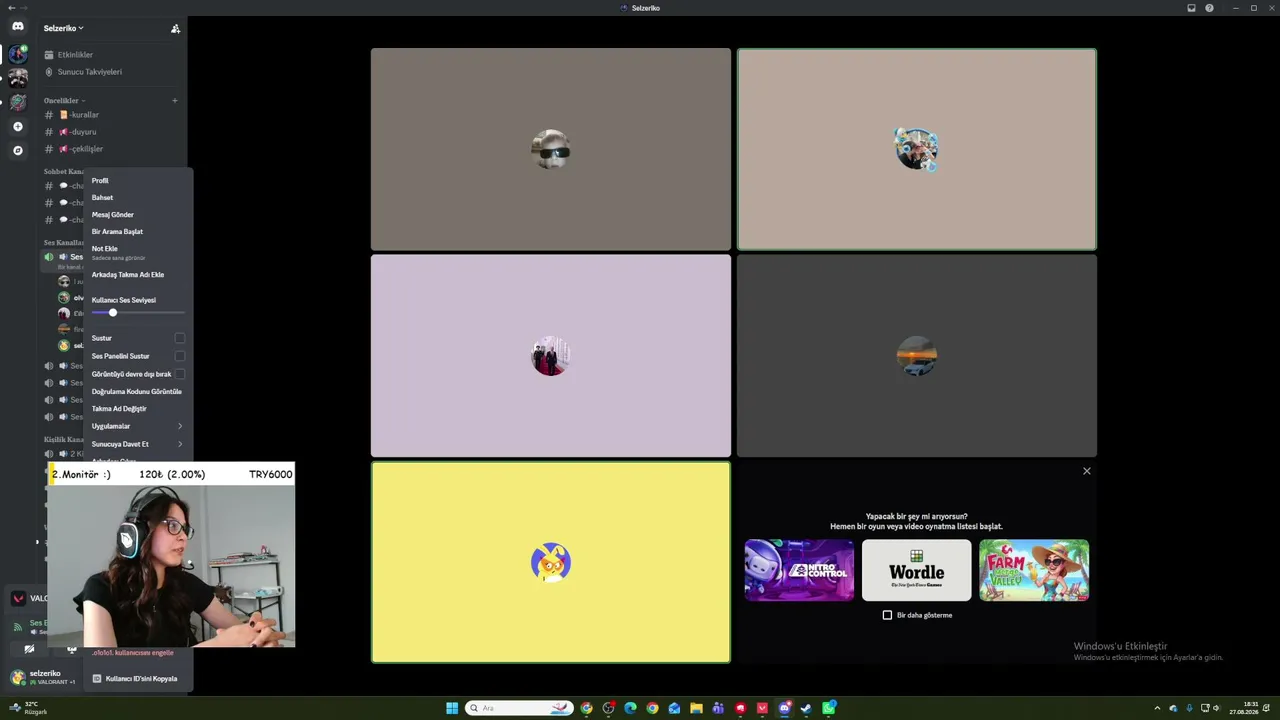This screenshot has width=1280, height=720.
Task: Open the voice connection signal icon
Action: click(x=17, y=628)
